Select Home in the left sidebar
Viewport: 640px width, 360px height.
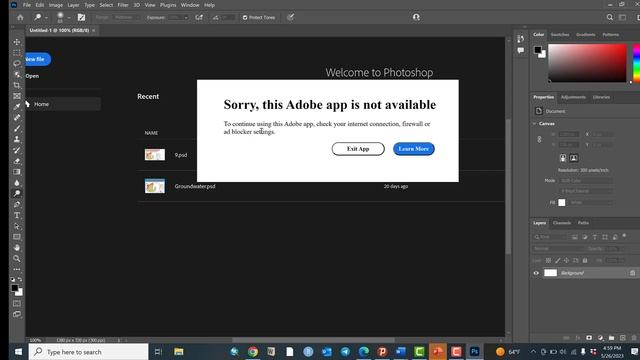click(63, 104)
